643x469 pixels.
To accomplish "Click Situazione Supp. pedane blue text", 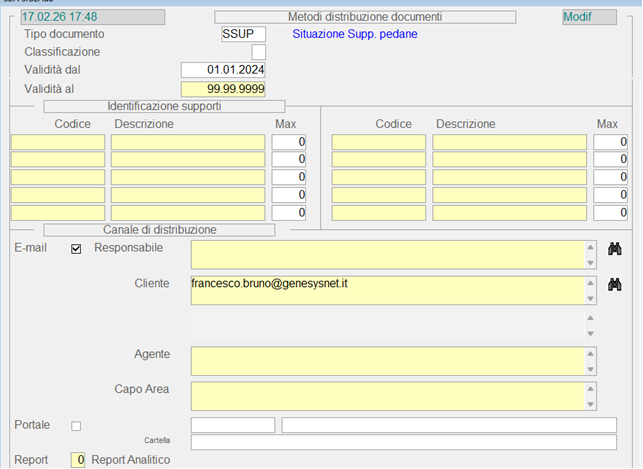I will 354,34.
